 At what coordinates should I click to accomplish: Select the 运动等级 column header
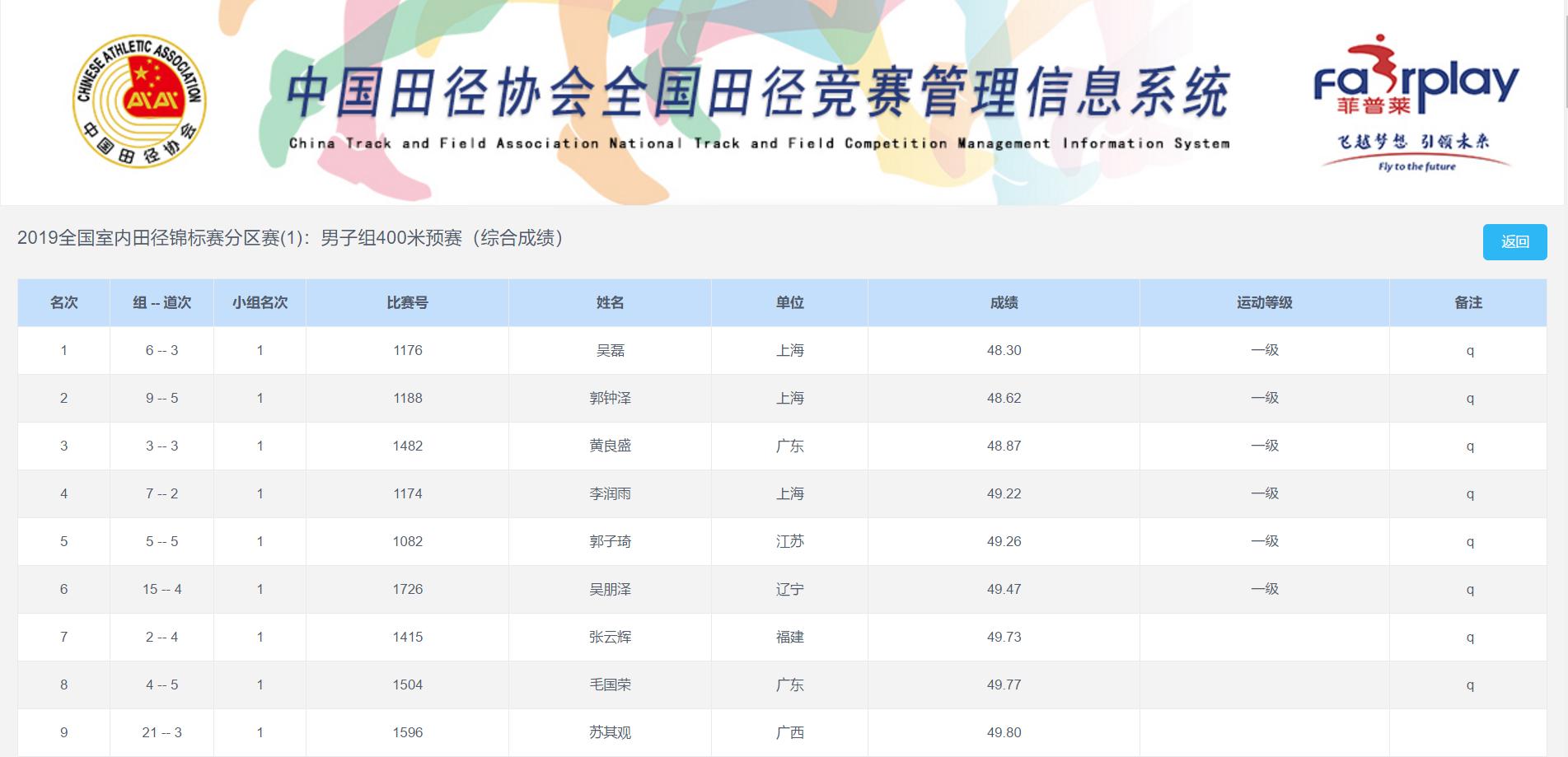point(1264,302)
